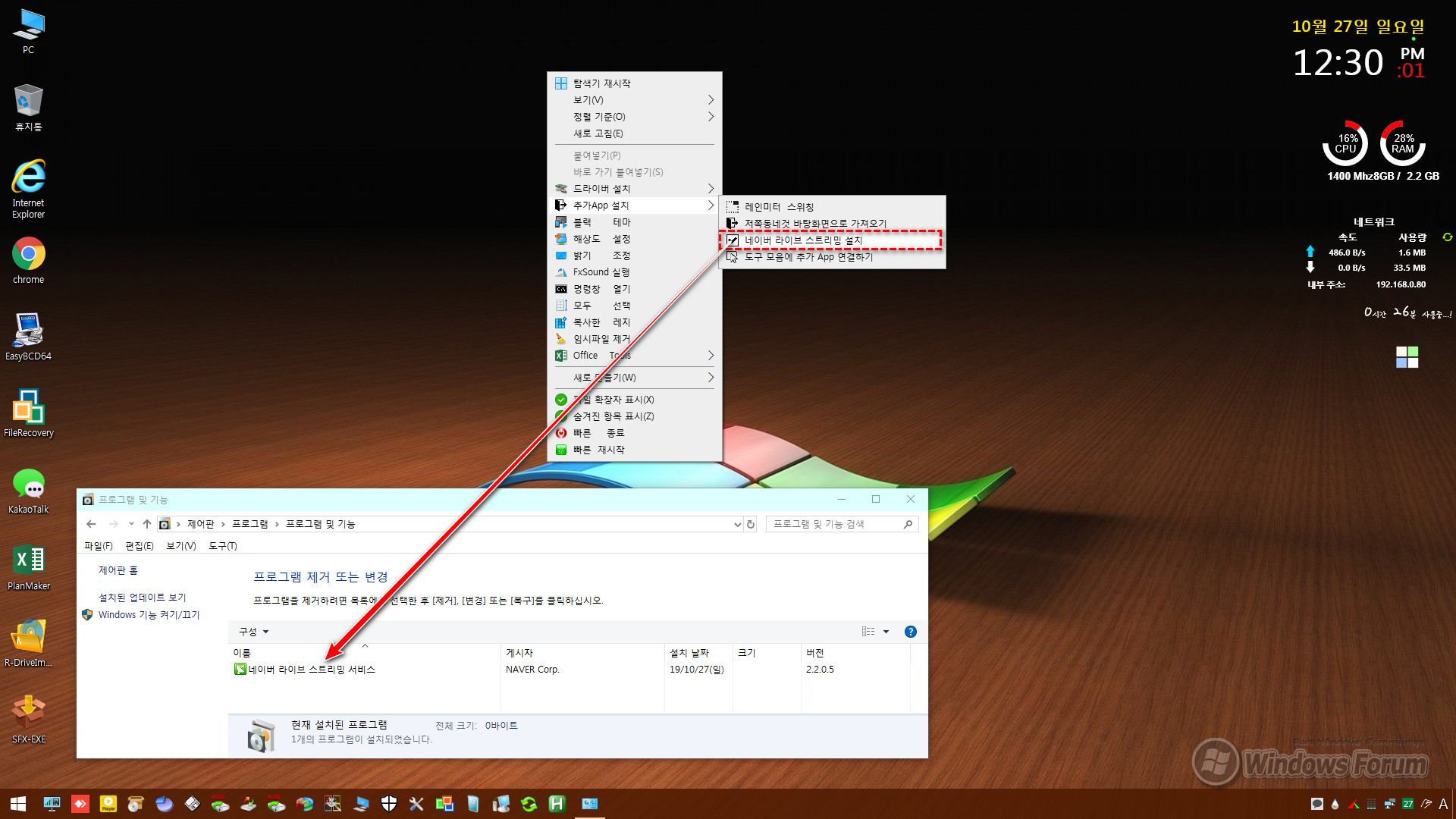The image size is (1456, 819).
Task: Open the wrench and screwdriver taskbar icon
Action: 416,804
